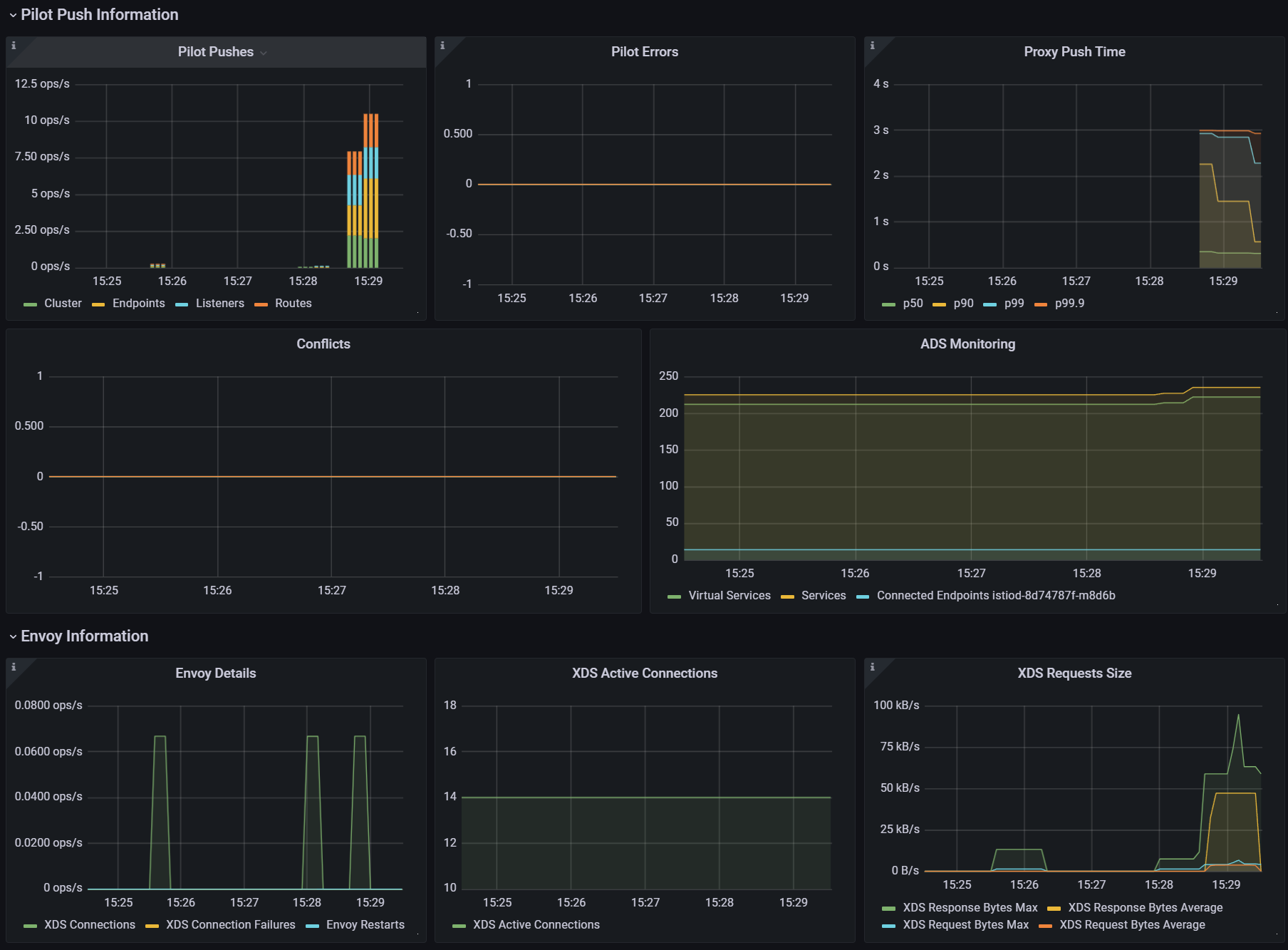Open info tooltip on Pilot Errors panel
Image resolution: width=1288 pixels, height=950 pixels.
click(x=442, y=46)
